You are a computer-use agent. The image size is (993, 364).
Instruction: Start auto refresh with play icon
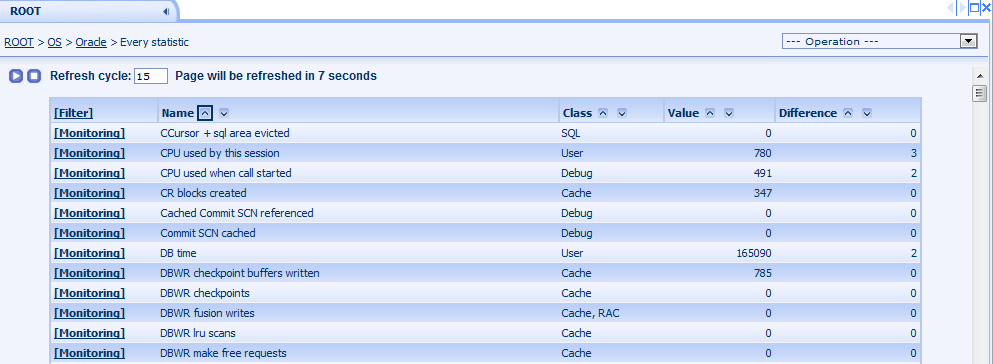tap(16, 76)
